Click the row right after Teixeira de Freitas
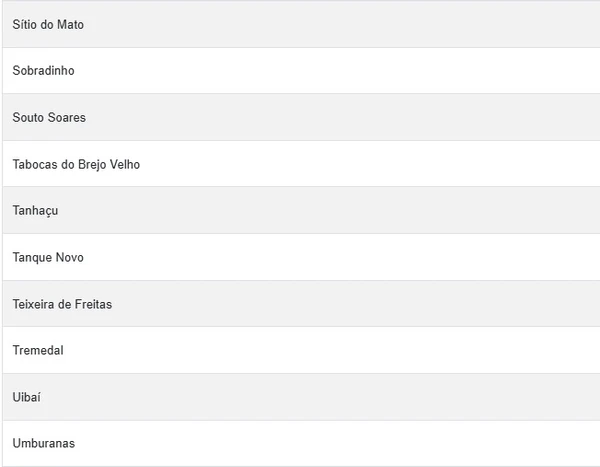This screenshot has width=600, height=467. pos(38,350)
